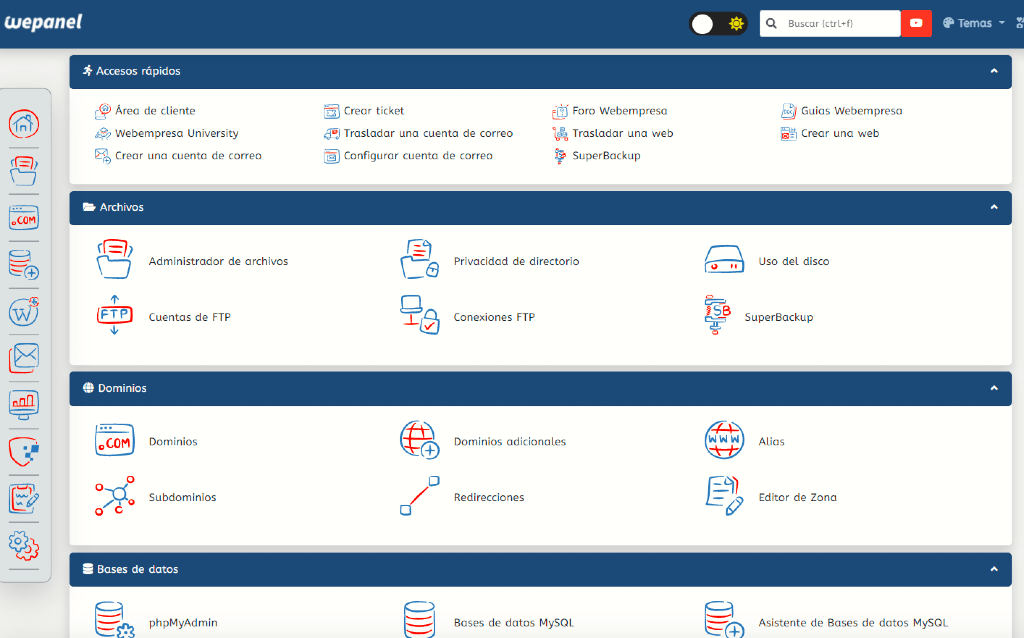
Task: Click the security shield sidebar icon
Action: point(24,451)
